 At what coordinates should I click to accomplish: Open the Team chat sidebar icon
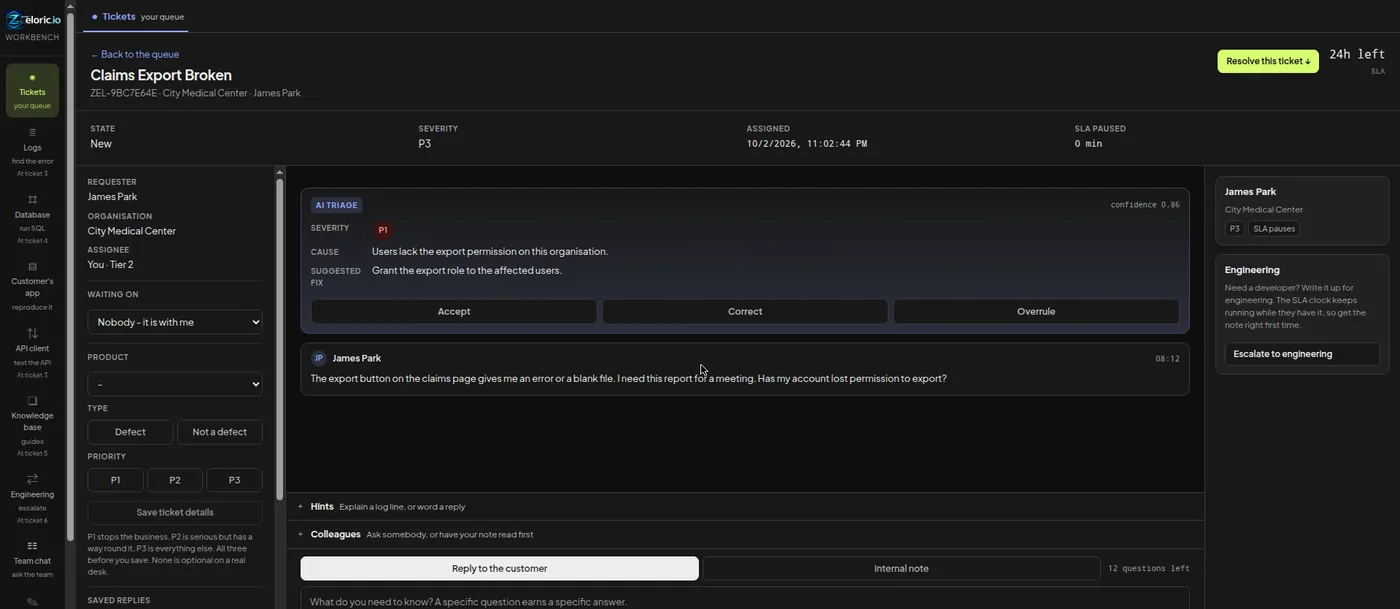pos(32,559)
